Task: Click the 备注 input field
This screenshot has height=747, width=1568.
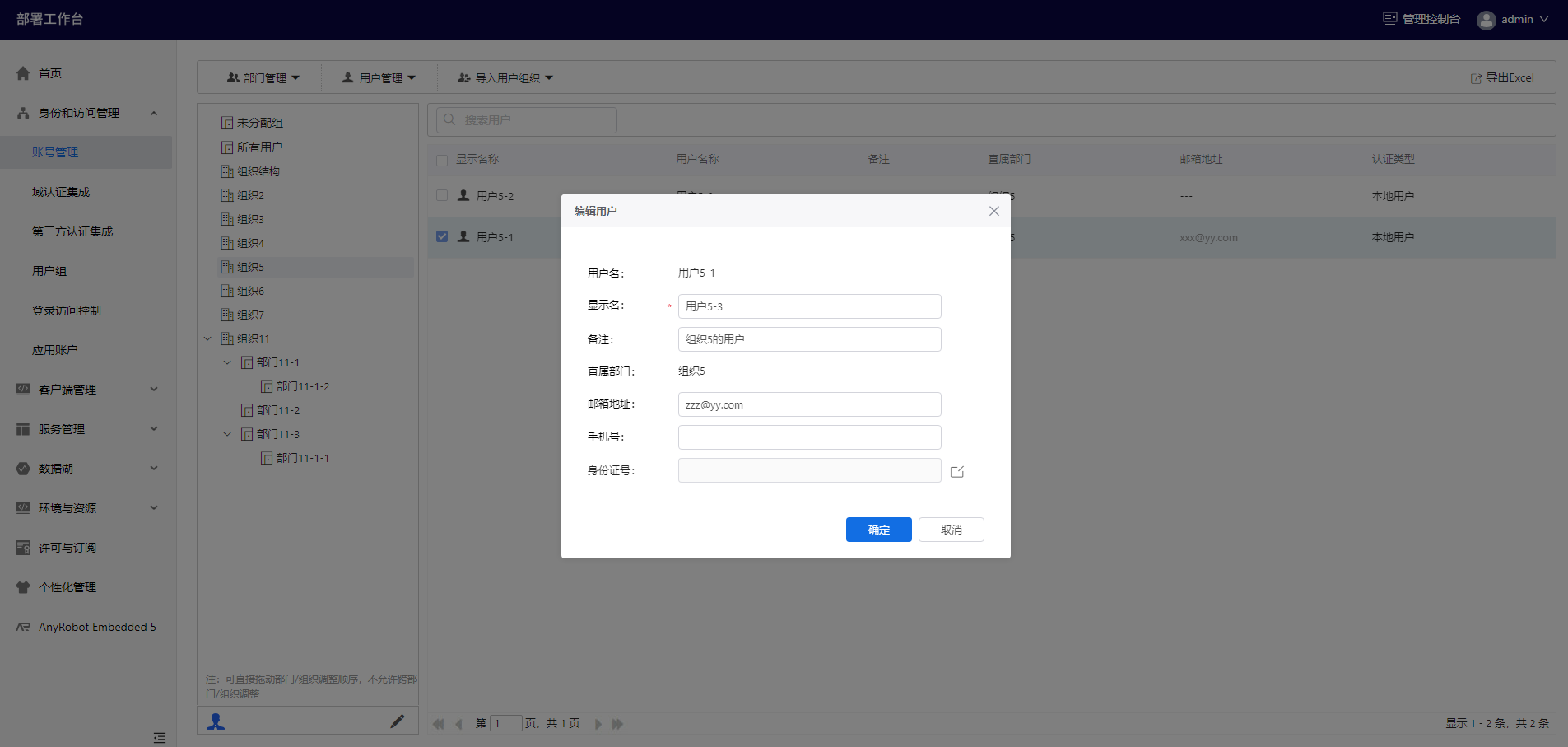Action: [x=810, y=339]
